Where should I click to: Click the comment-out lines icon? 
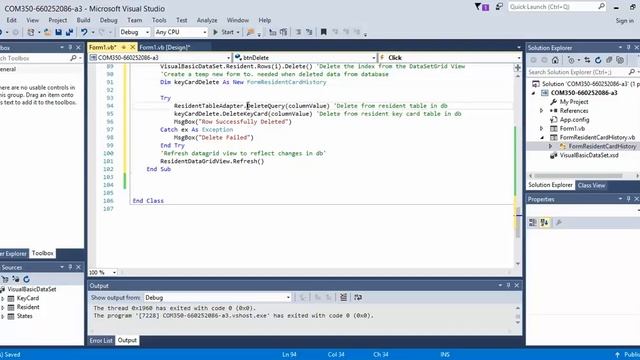pos(298,32)
